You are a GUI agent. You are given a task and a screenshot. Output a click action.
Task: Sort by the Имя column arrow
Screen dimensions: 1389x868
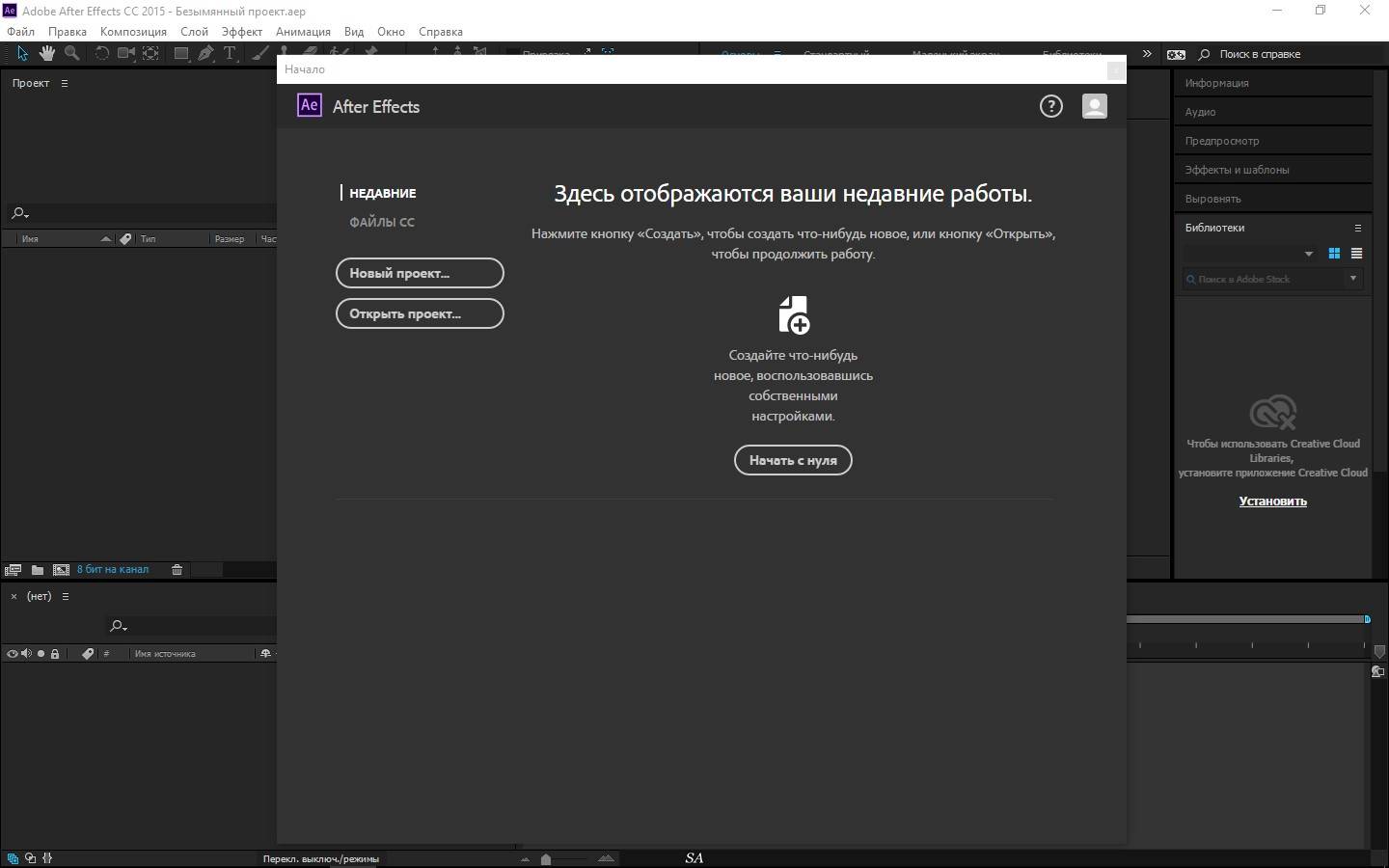[106, 239]
